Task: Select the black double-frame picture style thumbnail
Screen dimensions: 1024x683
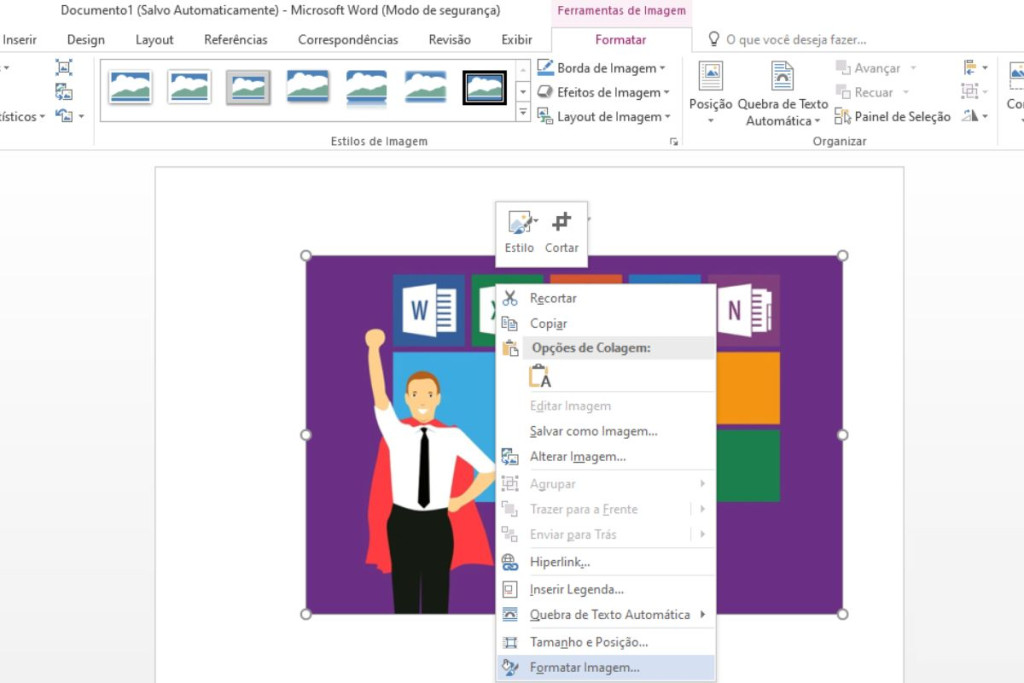Action: (x=484, y=88)
